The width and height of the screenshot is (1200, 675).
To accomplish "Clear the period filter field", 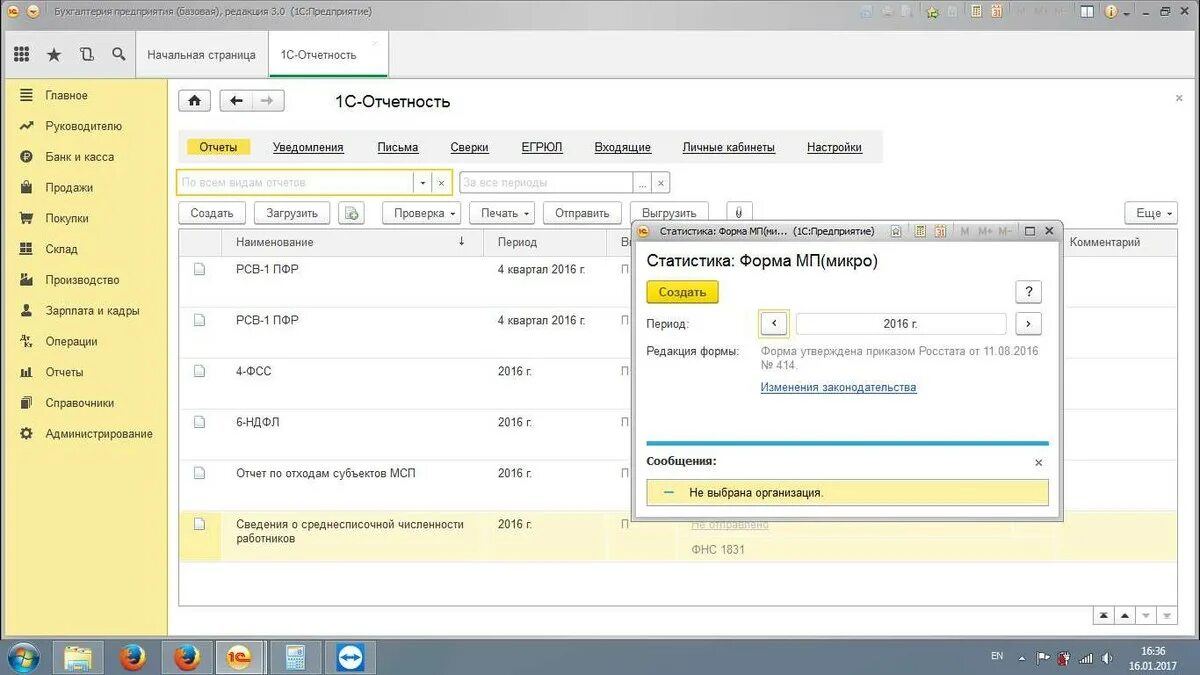I will click(x=661, y=183).
